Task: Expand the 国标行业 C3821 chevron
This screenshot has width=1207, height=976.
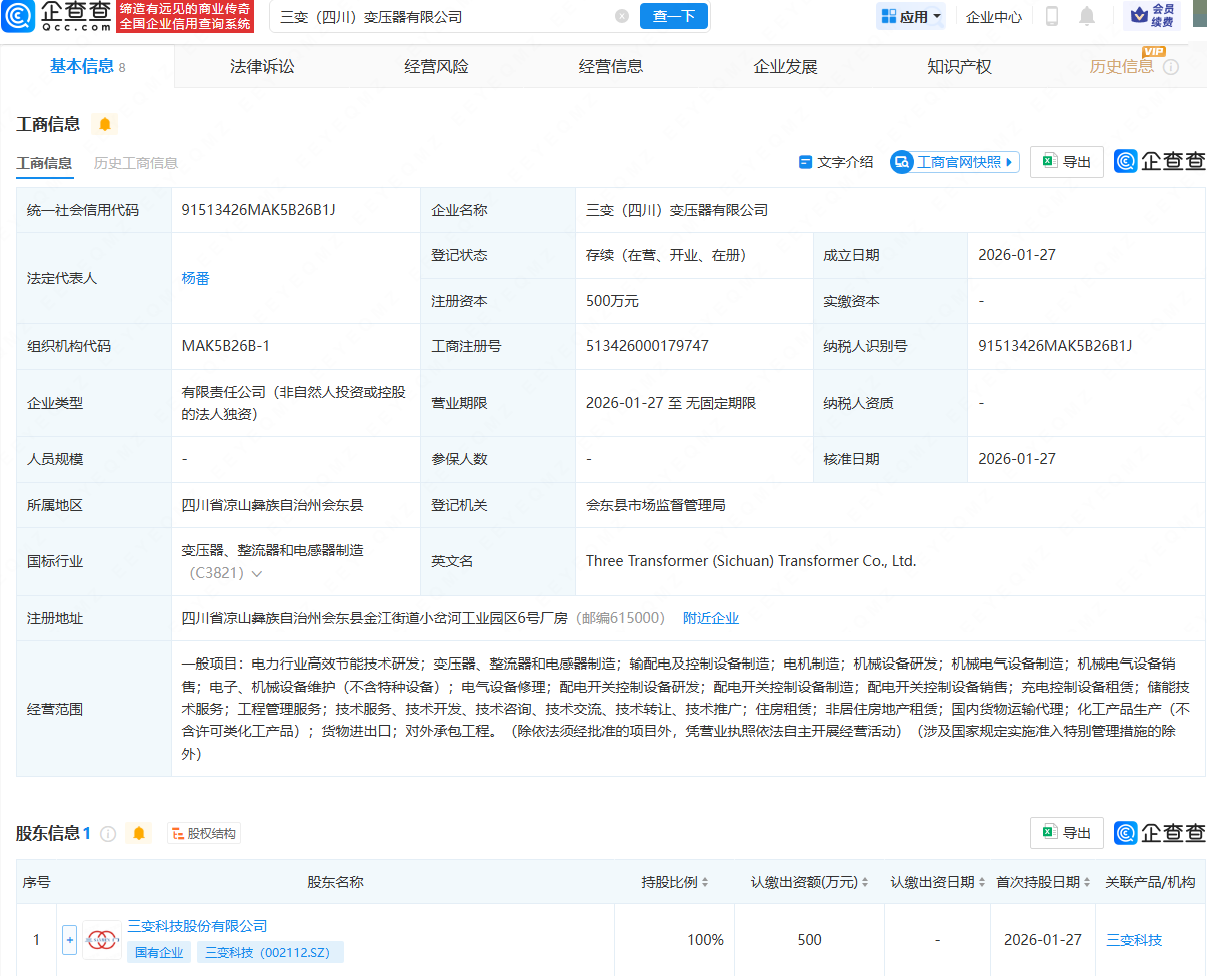Action: (x=257, y=574)
